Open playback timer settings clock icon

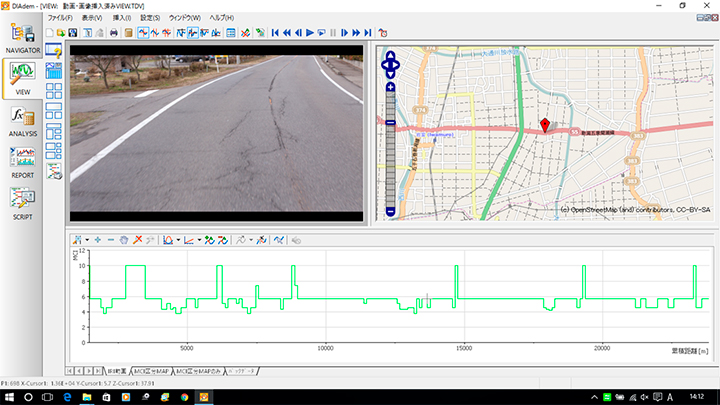pyautogui.click(x=382, y=33)
